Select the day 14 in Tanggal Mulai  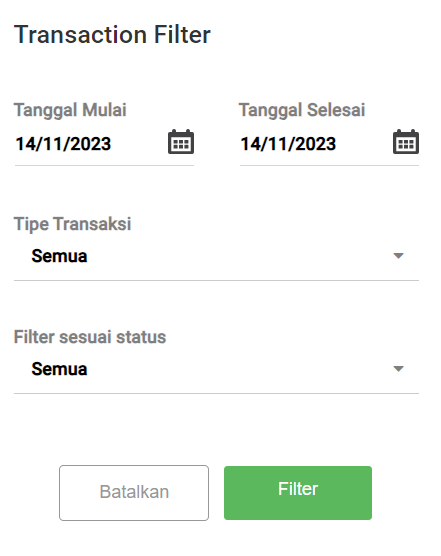[24, 144]
